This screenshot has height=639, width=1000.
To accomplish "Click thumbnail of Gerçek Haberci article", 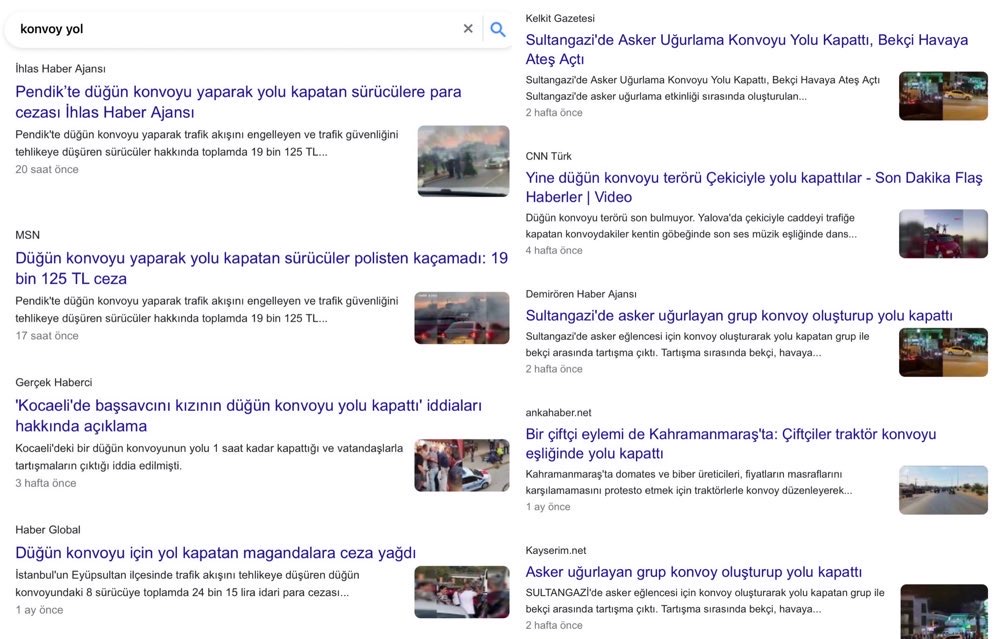I will 462,465.
